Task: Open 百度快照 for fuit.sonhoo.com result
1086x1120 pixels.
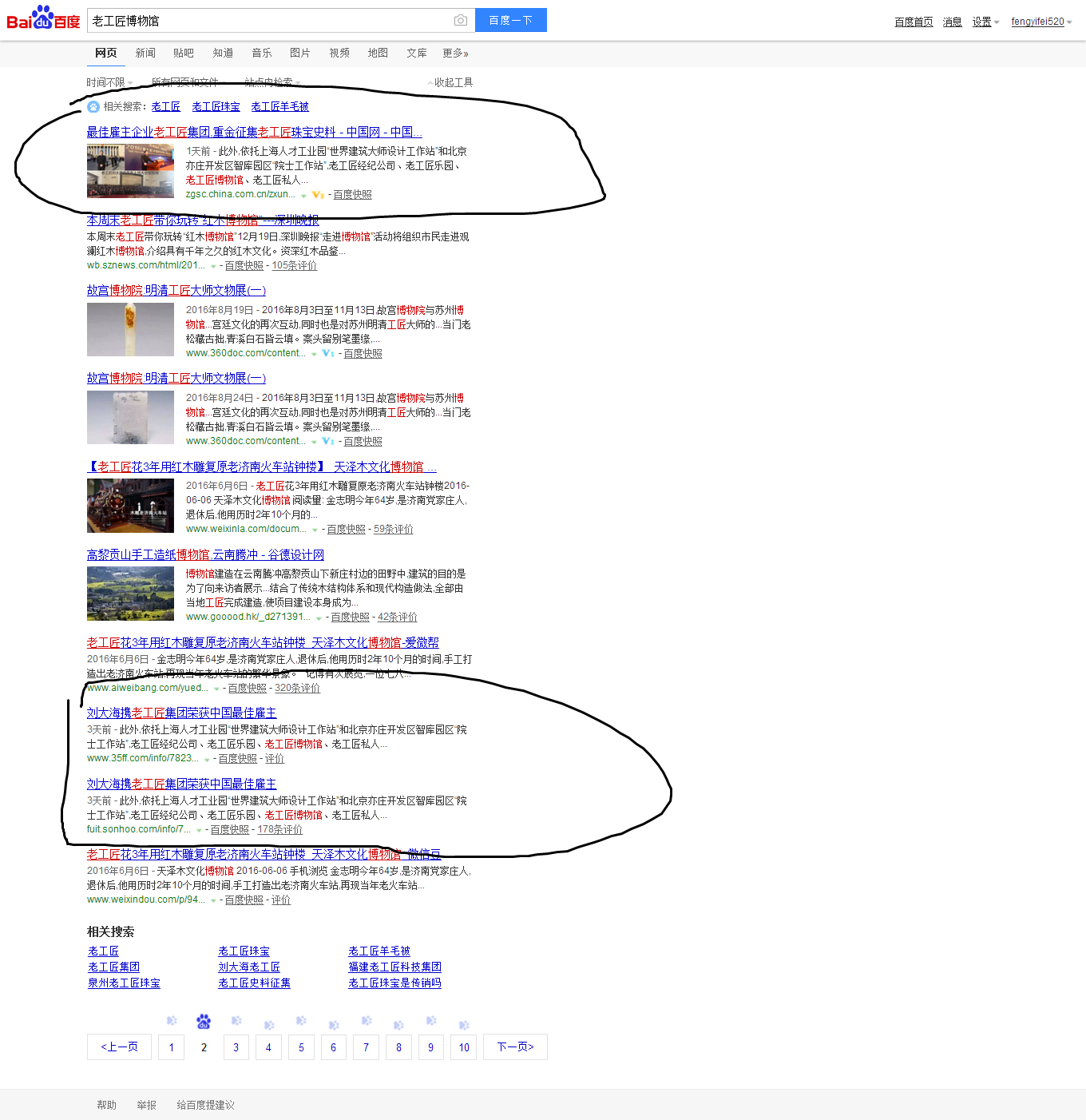Action: [229, 829]
